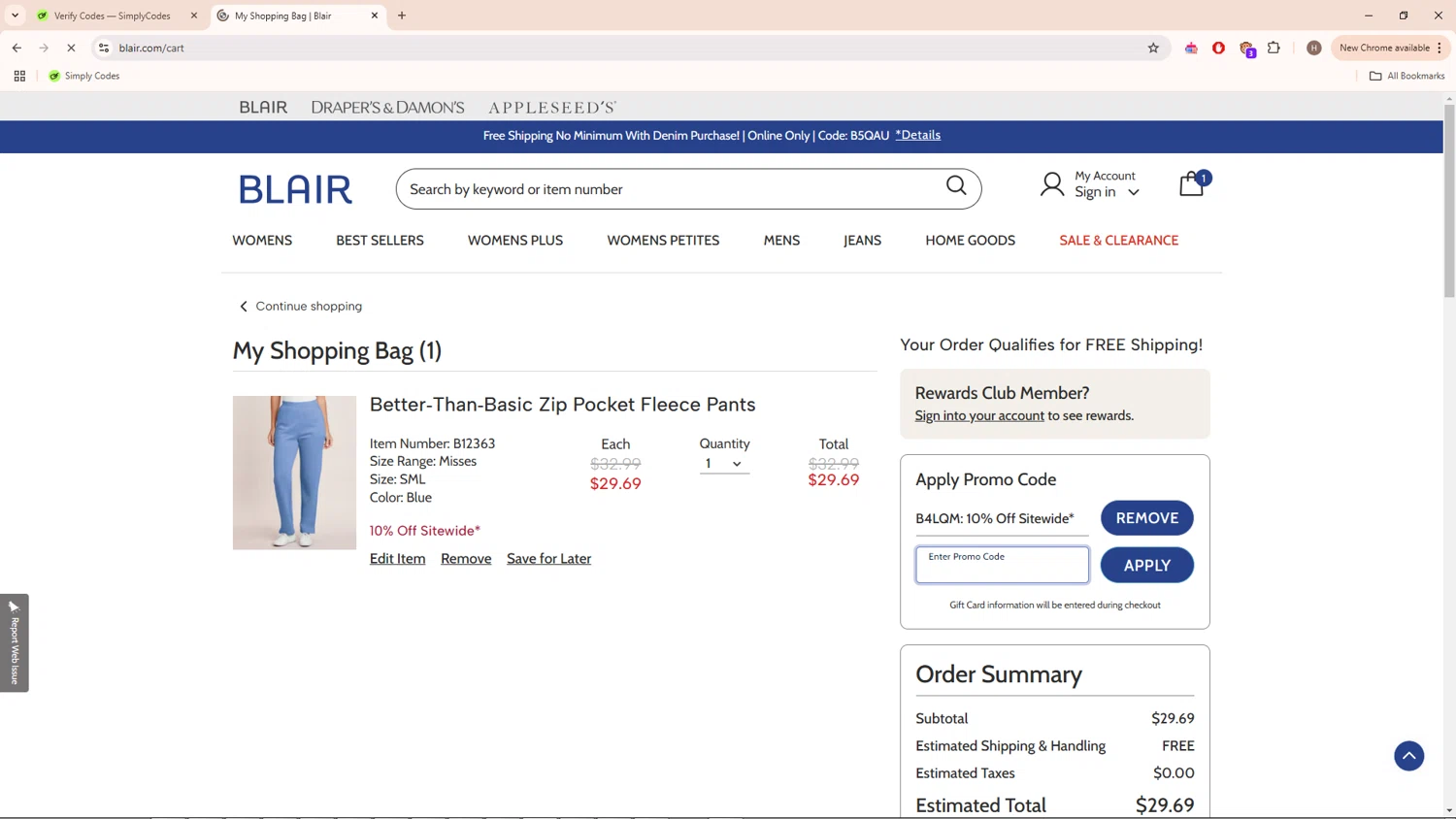Open the shopping bag cart icon

click(1193, 183)
